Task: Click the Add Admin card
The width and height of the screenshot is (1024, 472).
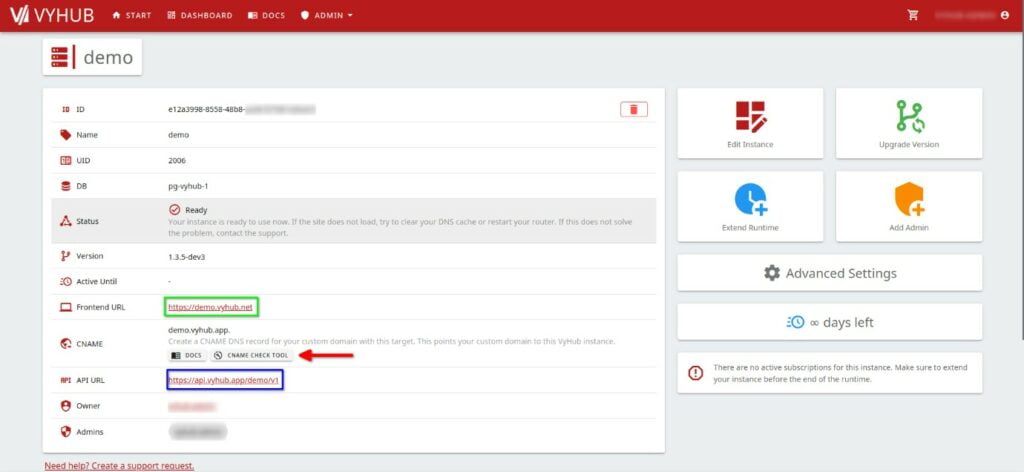Action: click(x=909, y=206)
